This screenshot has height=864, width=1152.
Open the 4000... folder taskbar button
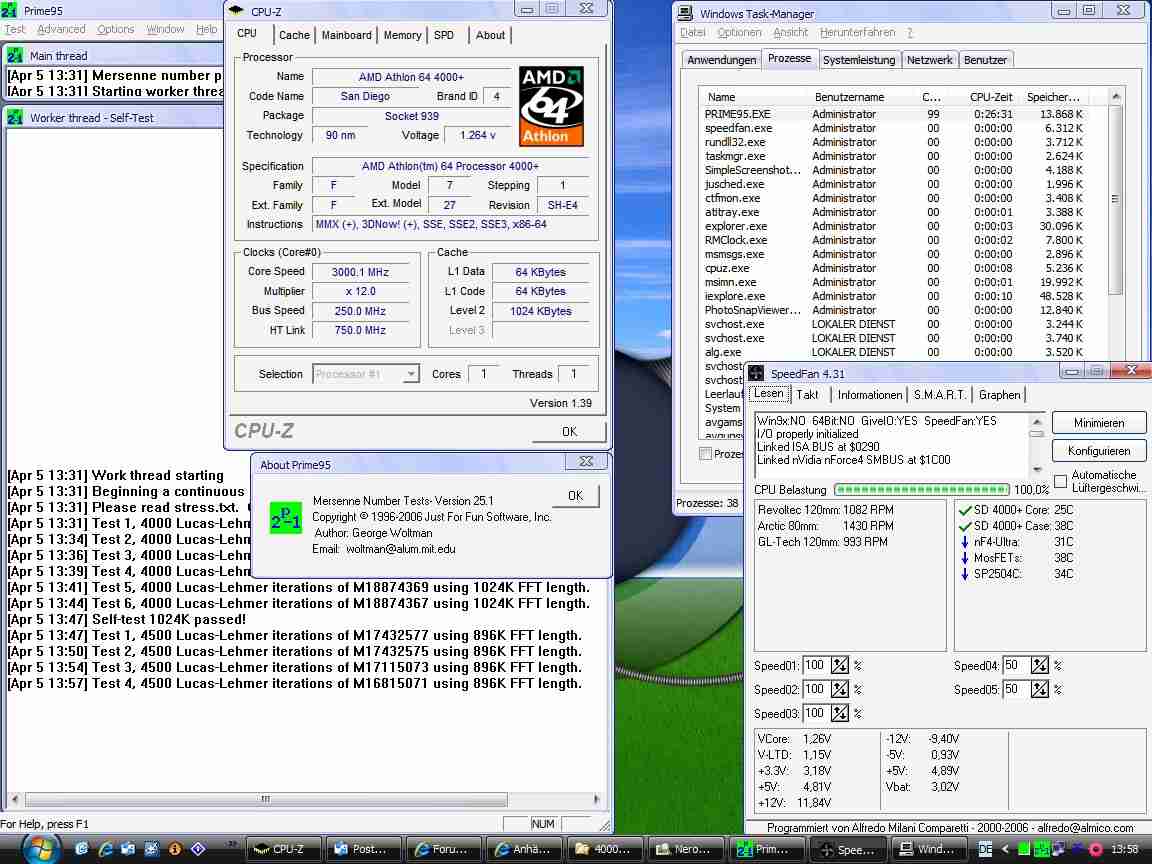click(605, 849)
